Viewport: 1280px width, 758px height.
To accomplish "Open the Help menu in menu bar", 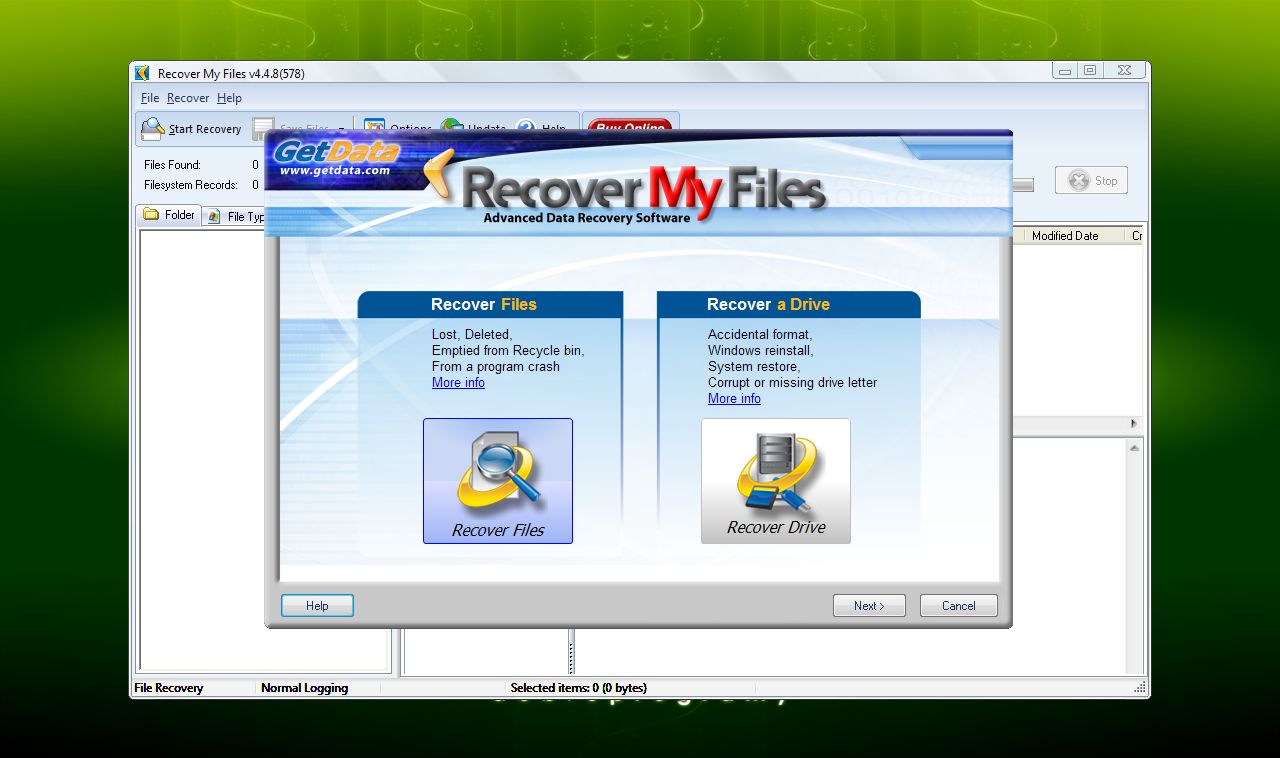I will pyautogui.click(x=229, y=98).
